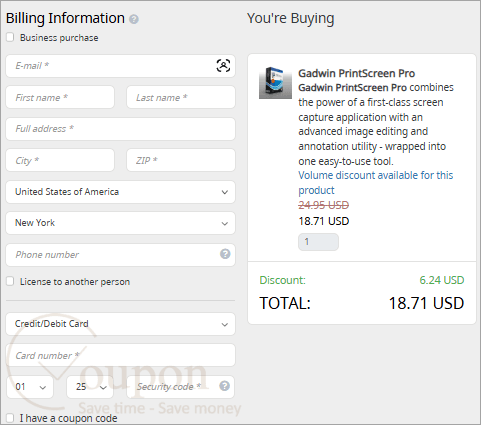Tick the I have a coupon code checkbox
This screenshot has width=481, height=425.
[x=10, y=418]
